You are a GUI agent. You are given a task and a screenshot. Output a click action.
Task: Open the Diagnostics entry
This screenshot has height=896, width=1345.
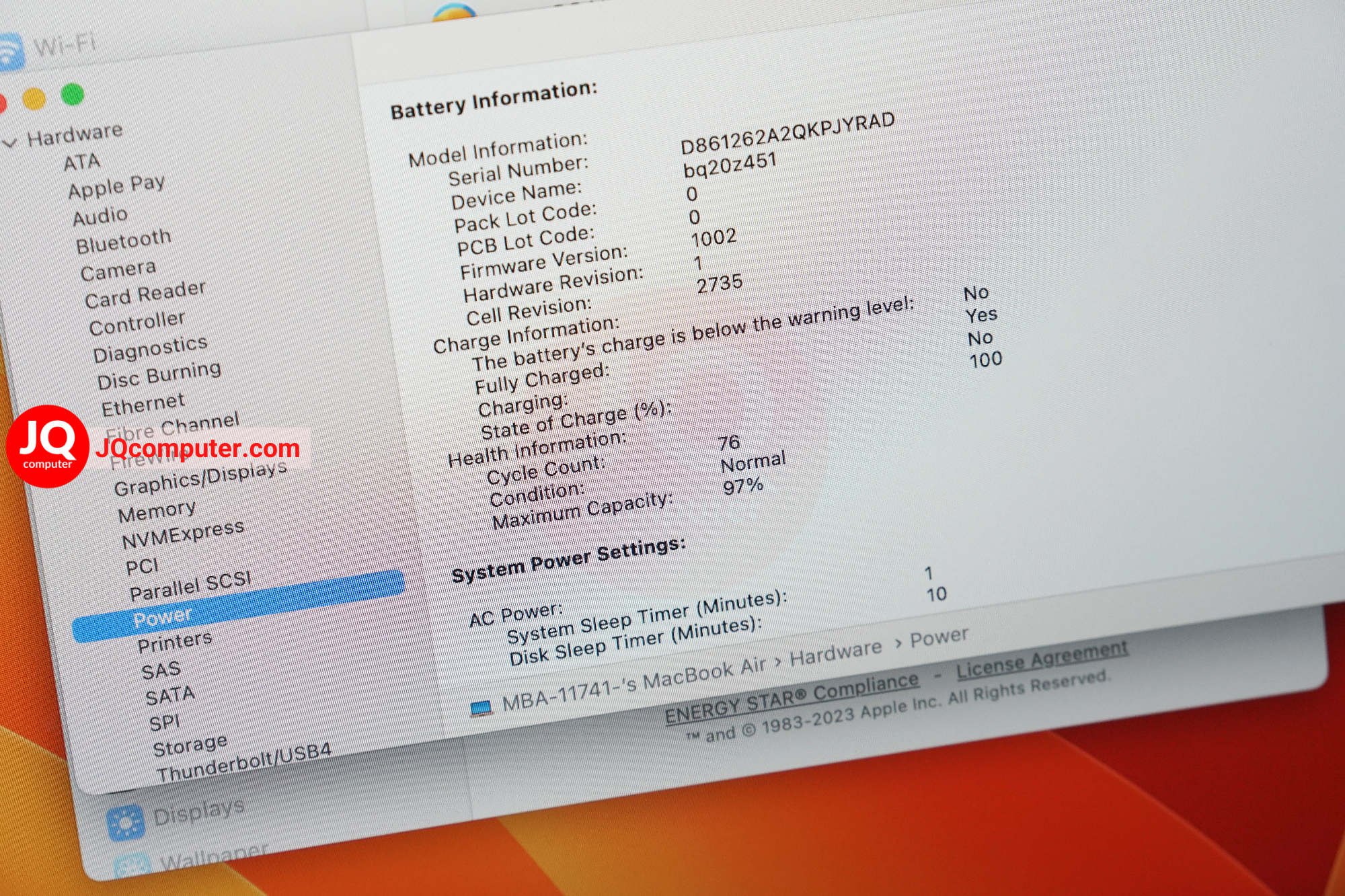pos(151,350)
